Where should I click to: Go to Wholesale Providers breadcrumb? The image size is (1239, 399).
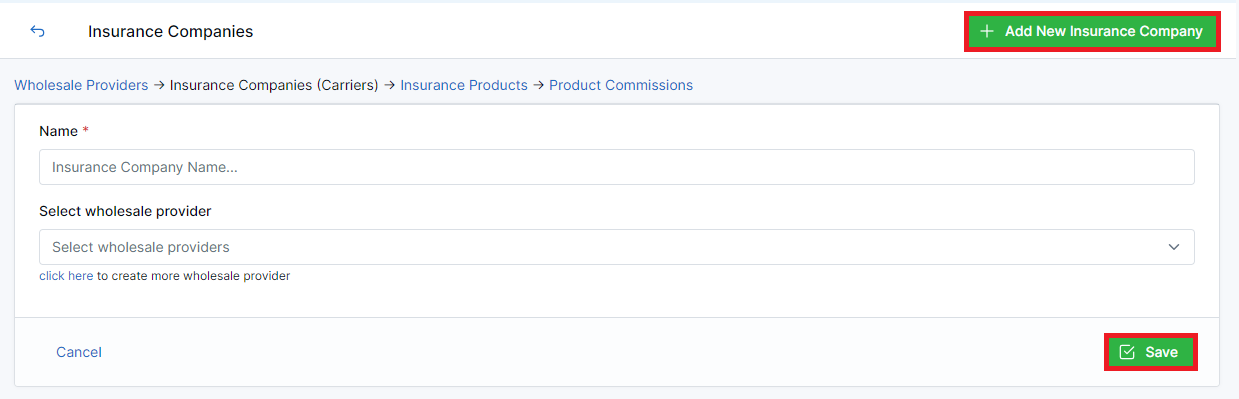81,85
